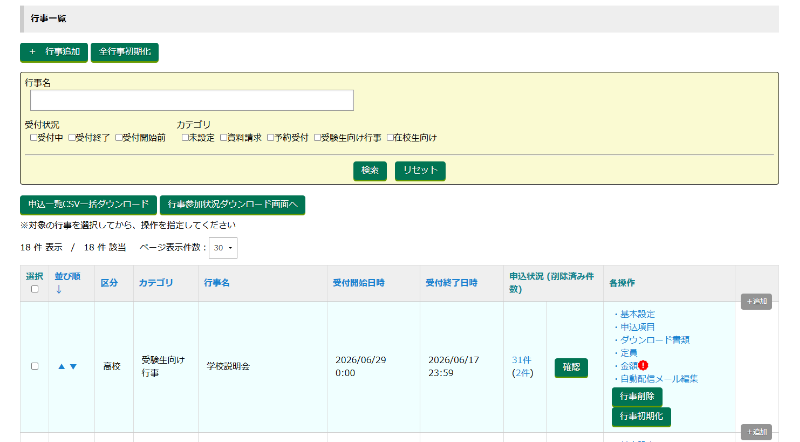This screenshot has height=442, width=800.
Task: Open the 基本設定 link for 学校説明会
Action: coord(636,314)
